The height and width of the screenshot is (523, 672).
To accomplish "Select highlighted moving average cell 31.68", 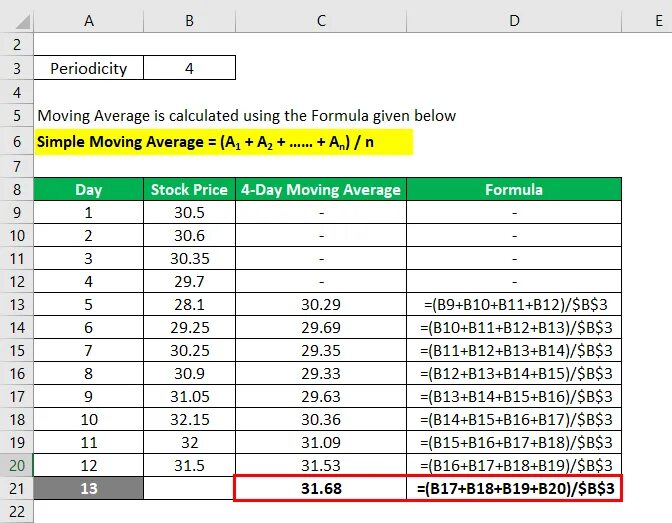I will [x=321, y=488].
